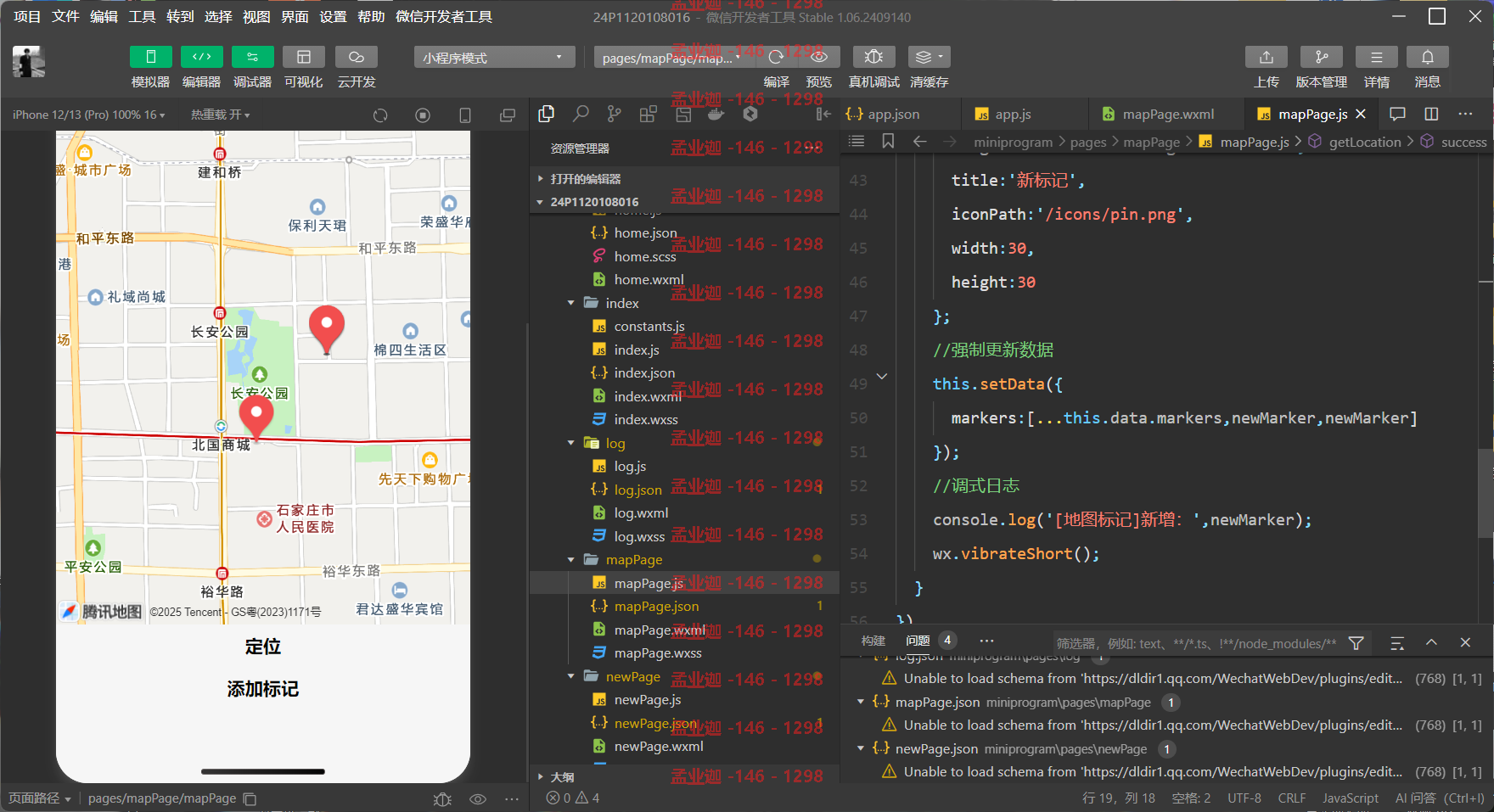This screenshot has height=812, width=1494.
Task: Collapse the bottom panel with the chevron
Action: point(1431,642)
